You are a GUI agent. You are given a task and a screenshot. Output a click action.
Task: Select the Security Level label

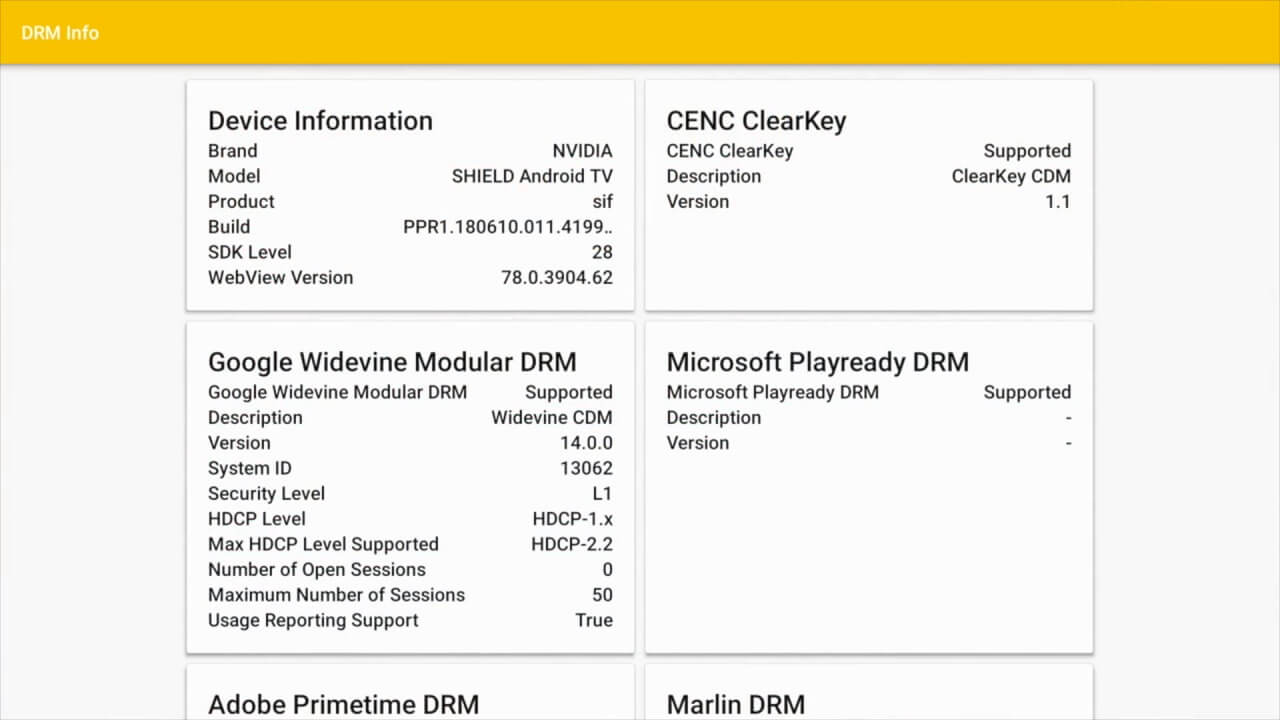266,493
